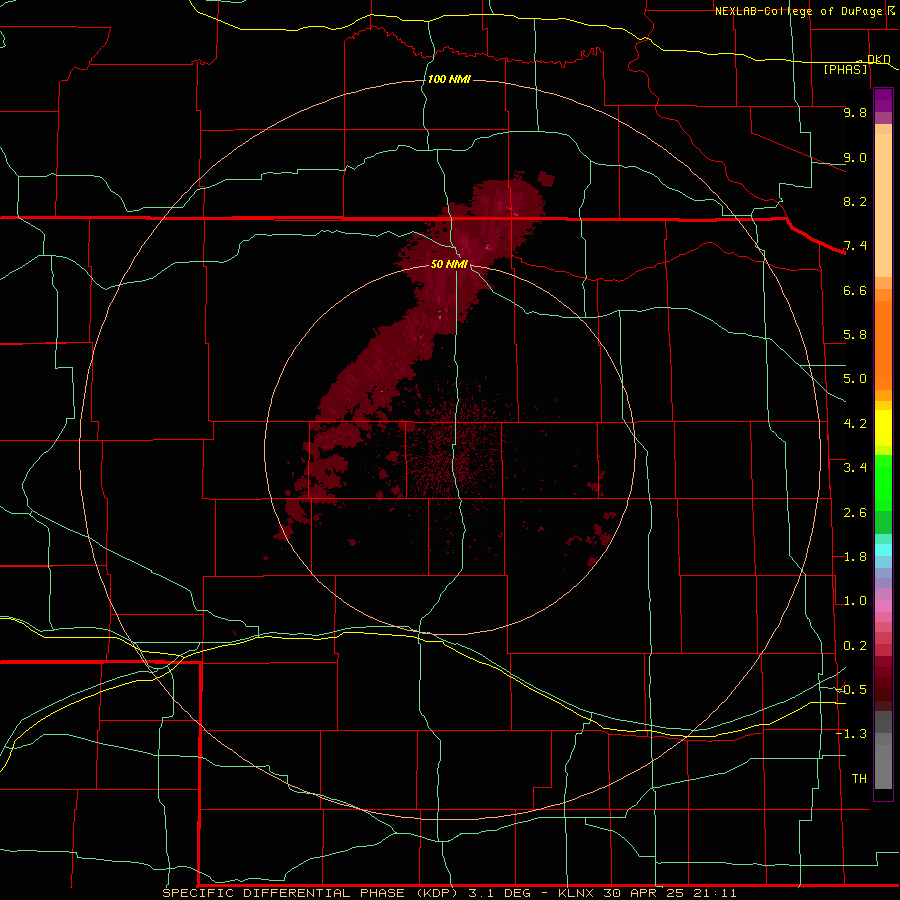
Task: Click the SPECIFIC DIFFERENTIAL PHASE (KDP) caption
Action: coord(311,893)
